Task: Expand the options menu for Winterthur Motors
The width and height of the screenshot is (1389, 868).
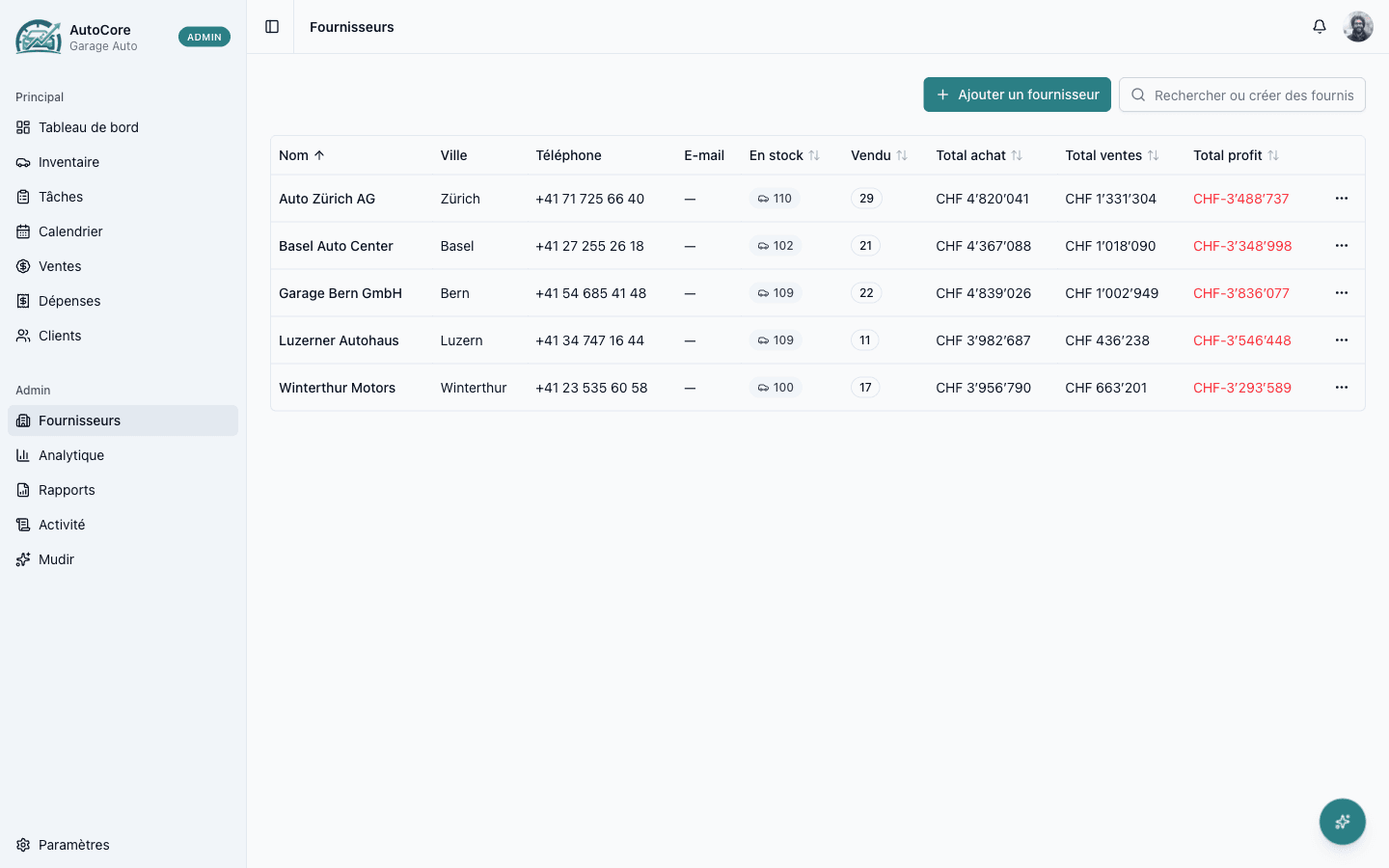Action: (x=1341, y=388)
